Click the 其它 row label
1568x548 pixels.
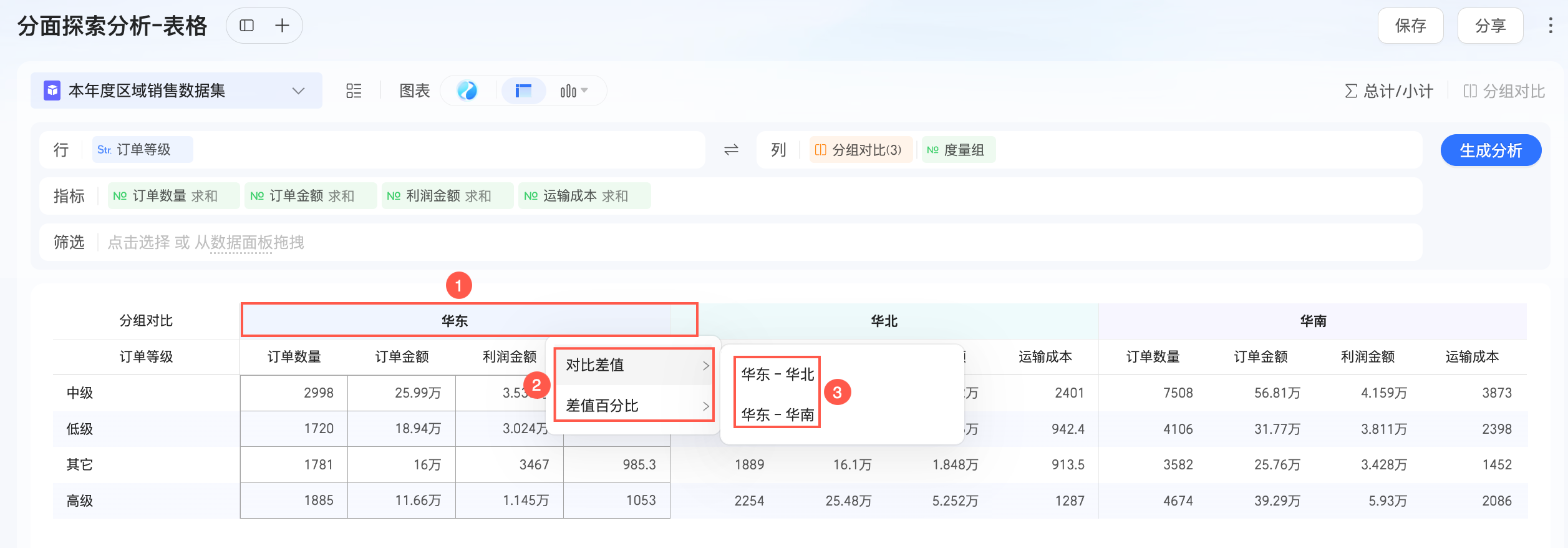(x=80, y=464)
